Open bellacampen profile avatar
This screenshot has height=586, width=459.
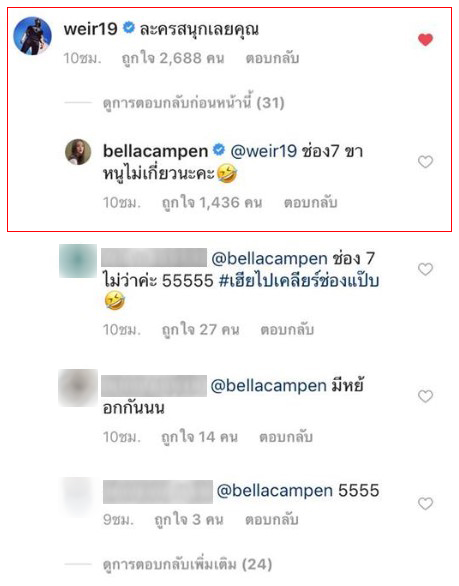[78, 152]
